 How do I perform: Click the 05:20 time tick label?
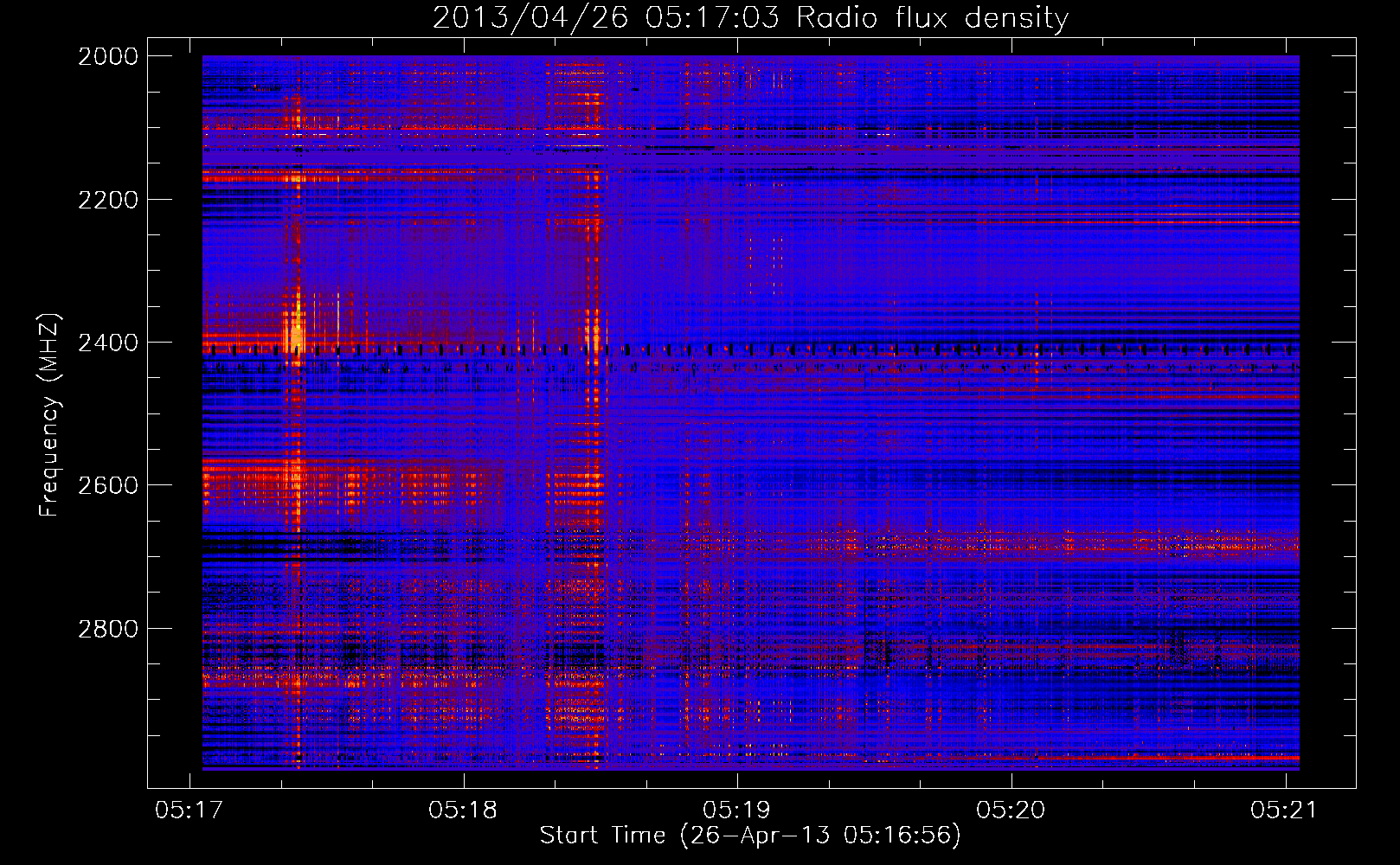1011,810
